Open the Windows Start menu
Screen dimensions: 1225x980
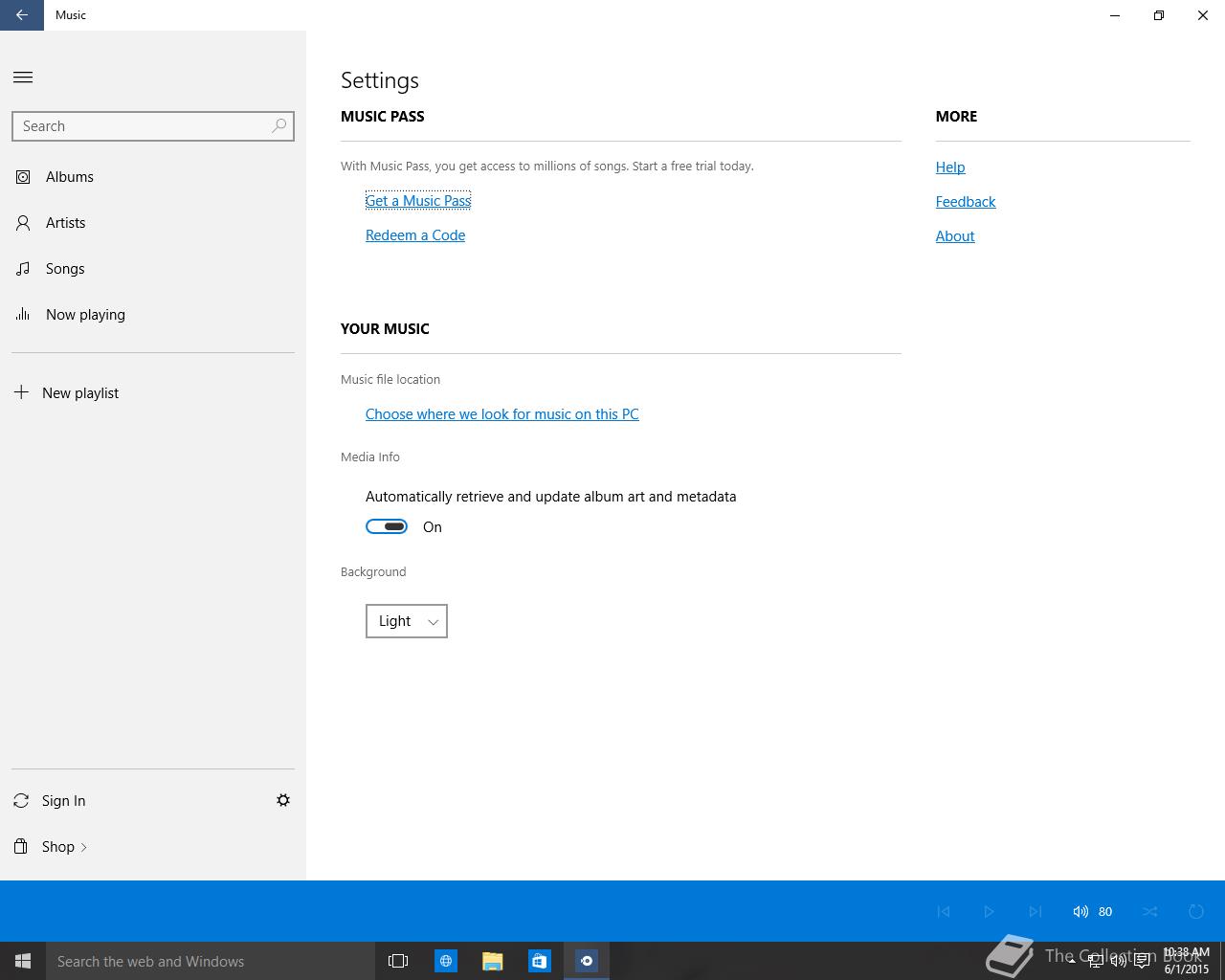pos(23,961)
